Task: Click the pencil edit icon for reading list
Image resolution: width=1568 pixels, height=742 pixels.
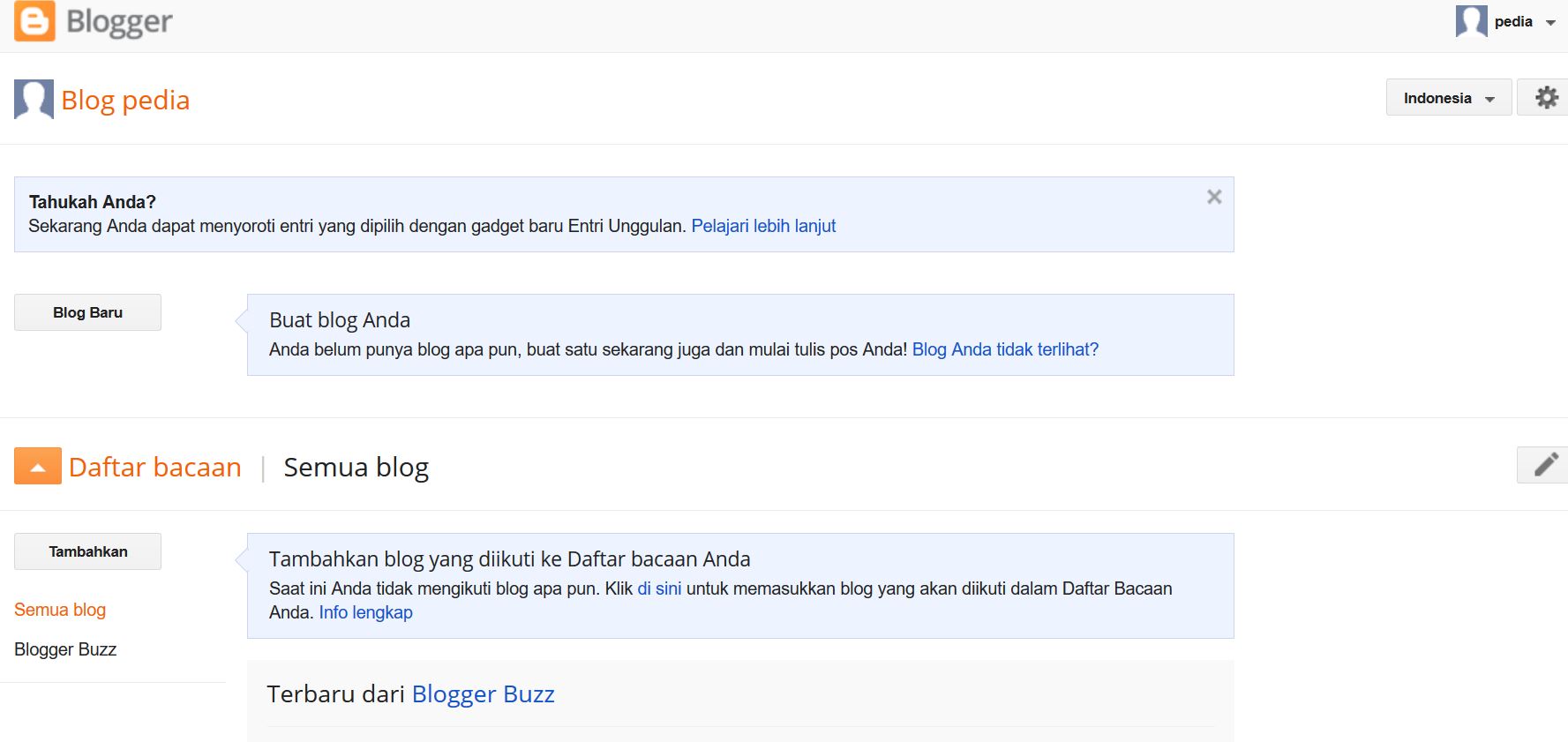Action: tap(1545, 465)
